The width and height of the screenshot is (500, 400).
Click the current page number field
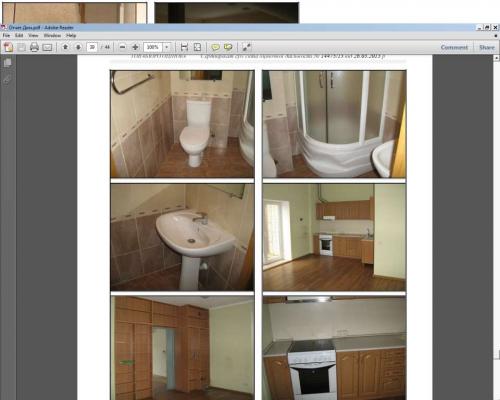coord(92,47)
